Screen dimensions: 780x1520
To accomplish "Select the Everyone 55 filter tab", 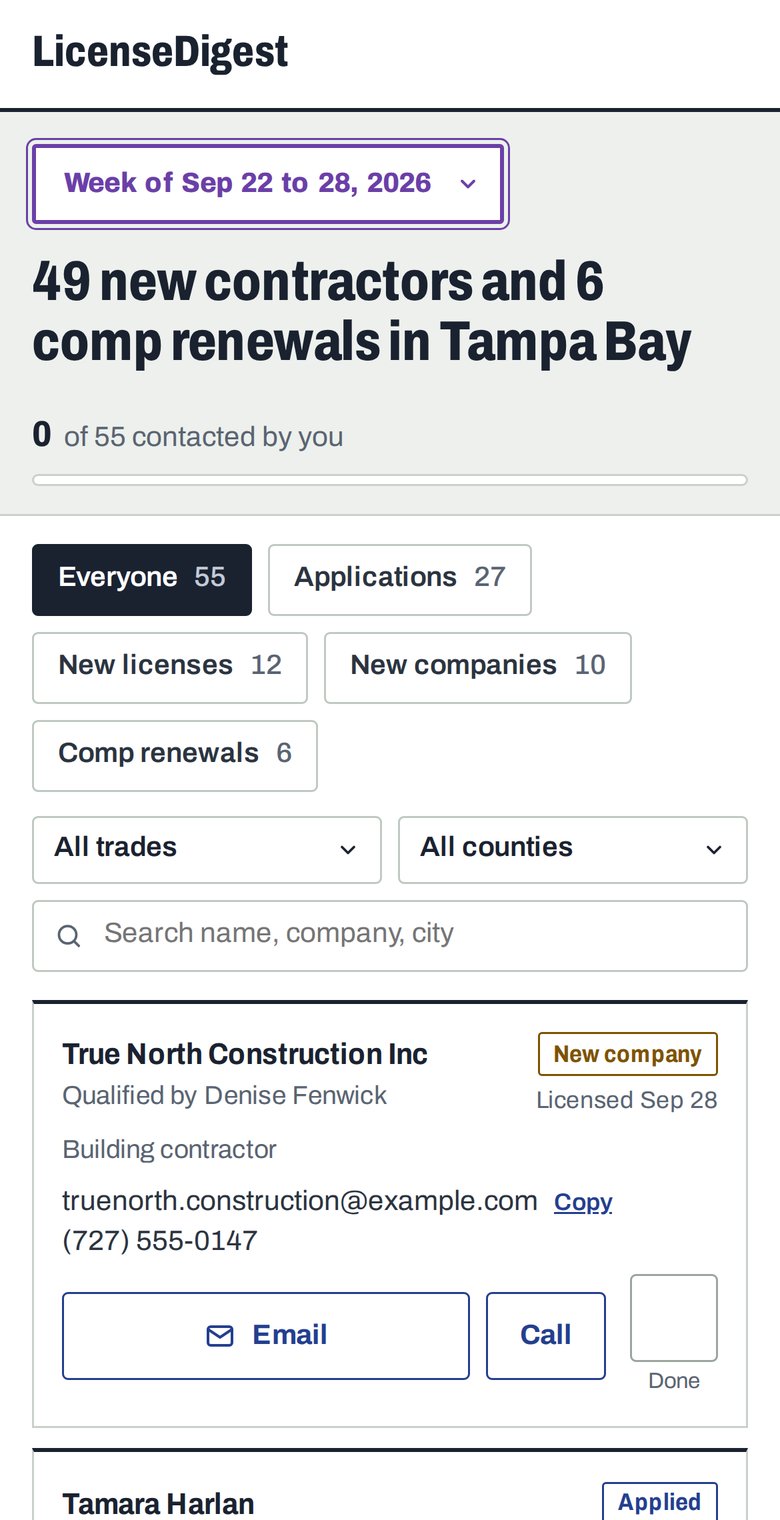I will [x=142, y=579].
